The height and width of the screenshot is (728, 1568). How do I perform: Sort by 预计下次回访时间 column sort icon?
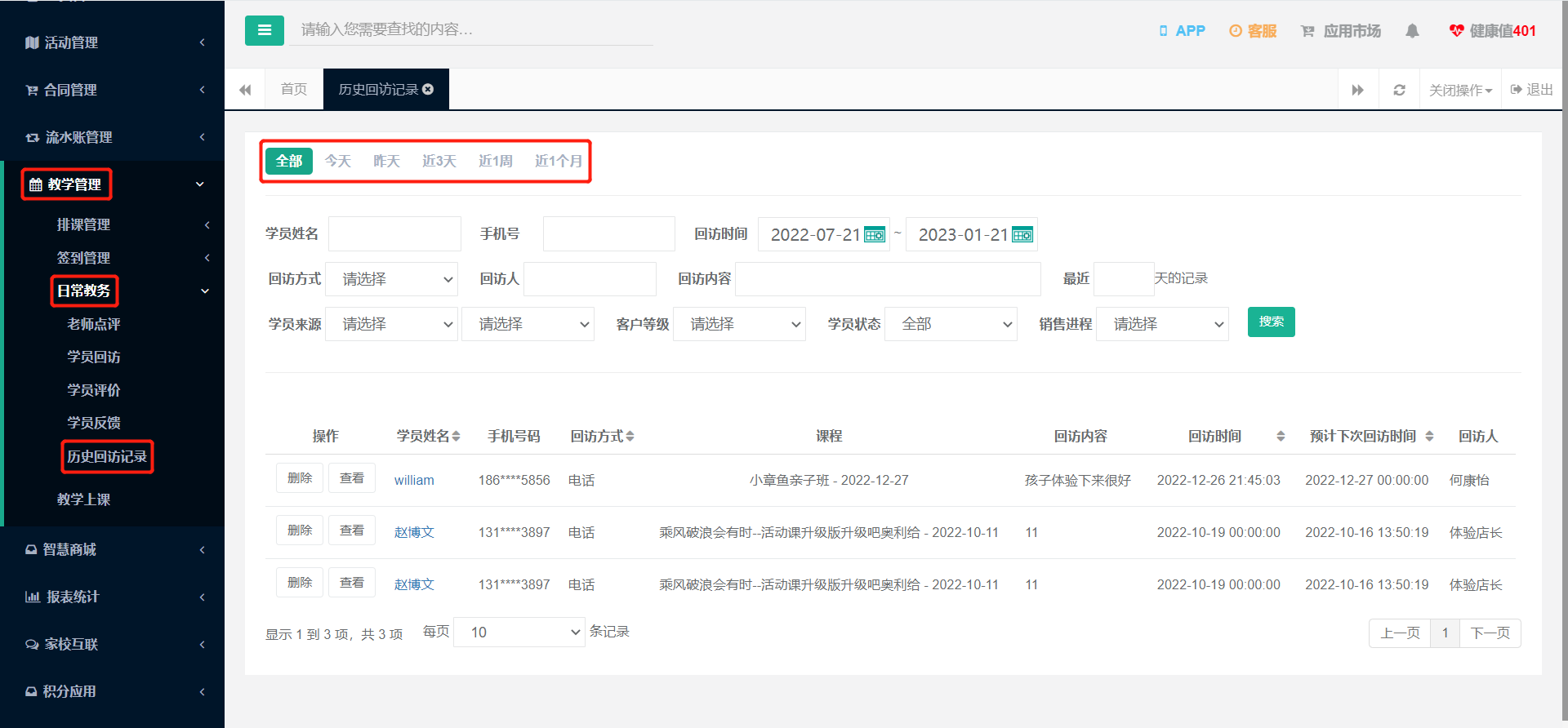click(x=1429, y=437)
